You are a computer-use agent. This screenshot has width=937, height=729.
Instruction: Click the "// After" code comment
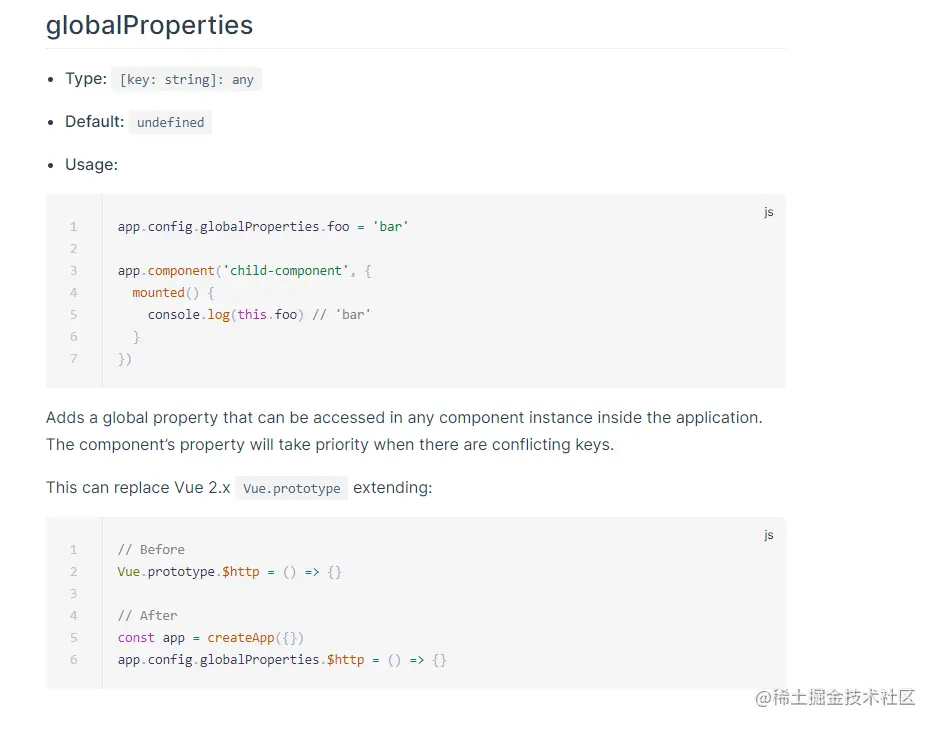click(147, 616)
